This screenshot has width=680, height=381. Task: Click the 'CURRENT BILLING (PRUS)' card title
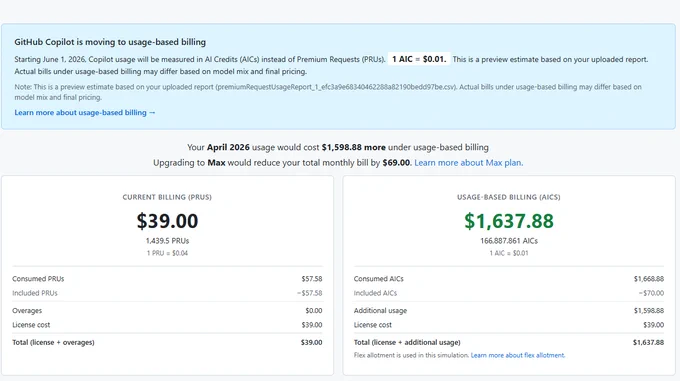(x=167, y=197)
